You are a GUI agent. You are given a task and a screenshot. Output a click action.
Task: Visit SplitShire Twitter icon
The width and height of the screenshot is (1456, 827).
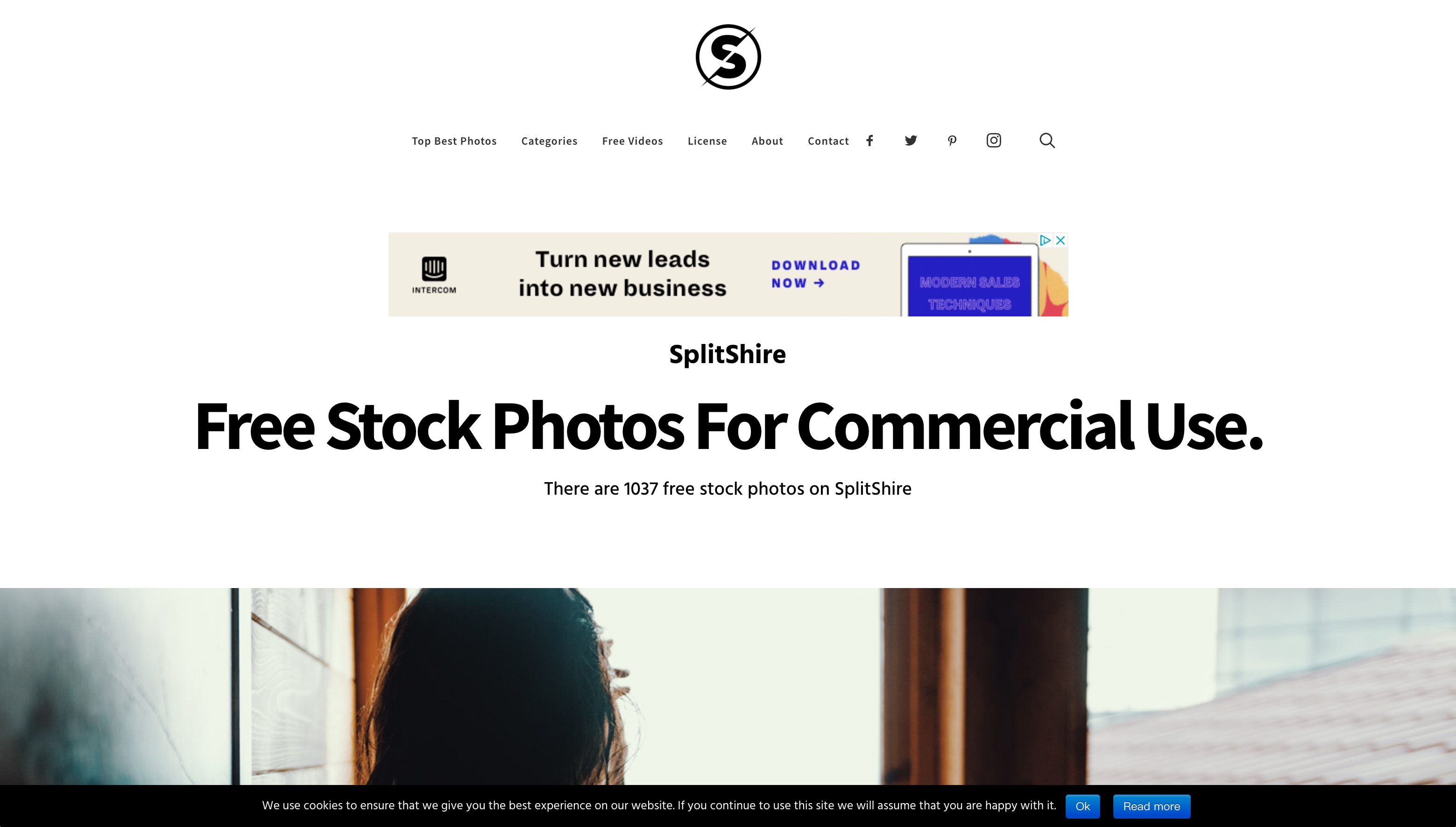[x=911, y=140]
